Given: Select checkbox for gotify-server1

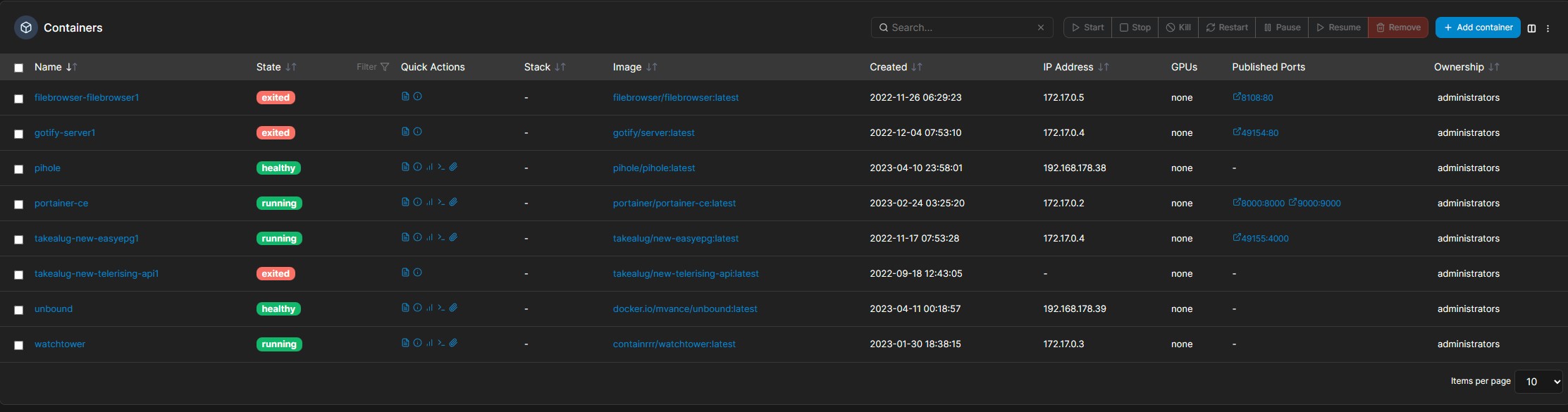Looking at the screenshot, I should pyautogui.click(x=19, y=134).
